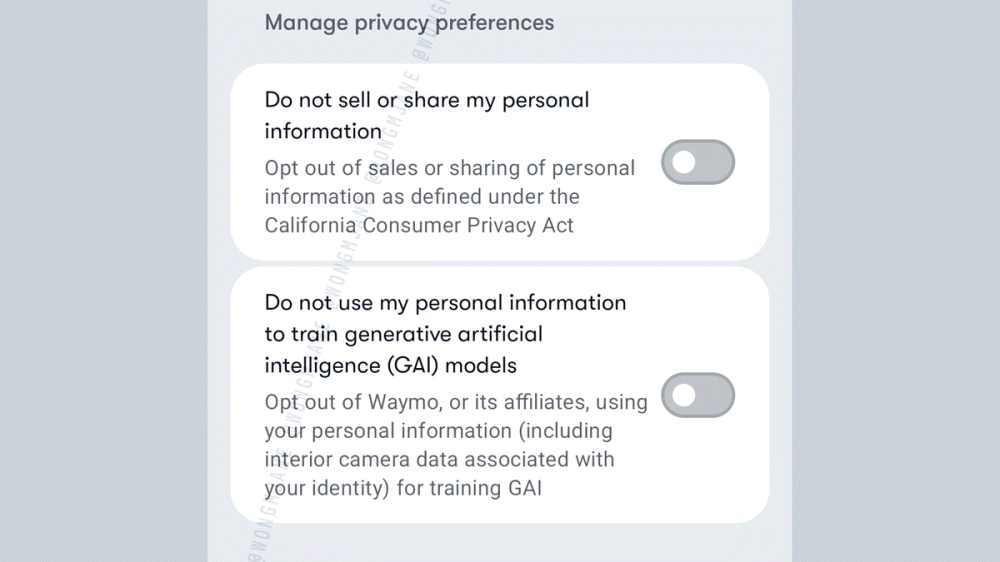The image size is (1000, 562).
Task: Click the 'your identity) for training GAI' line
Action: pyautogui.click(x=403, y=489)
